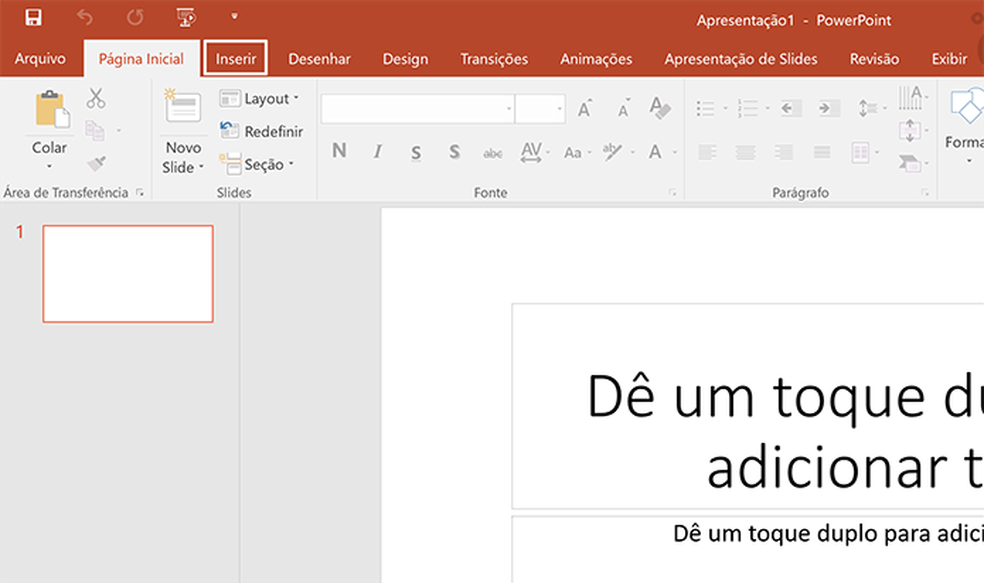
Task: Toggle italic formatting
Action: pyautogui.click(x=377, y=151)
